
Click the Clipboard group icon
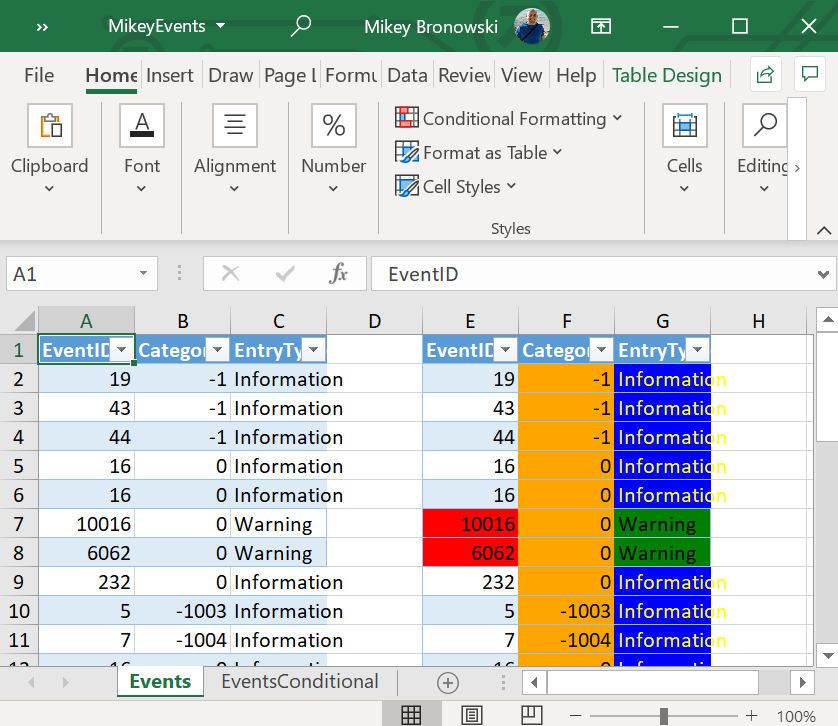(x=50, y=125)
